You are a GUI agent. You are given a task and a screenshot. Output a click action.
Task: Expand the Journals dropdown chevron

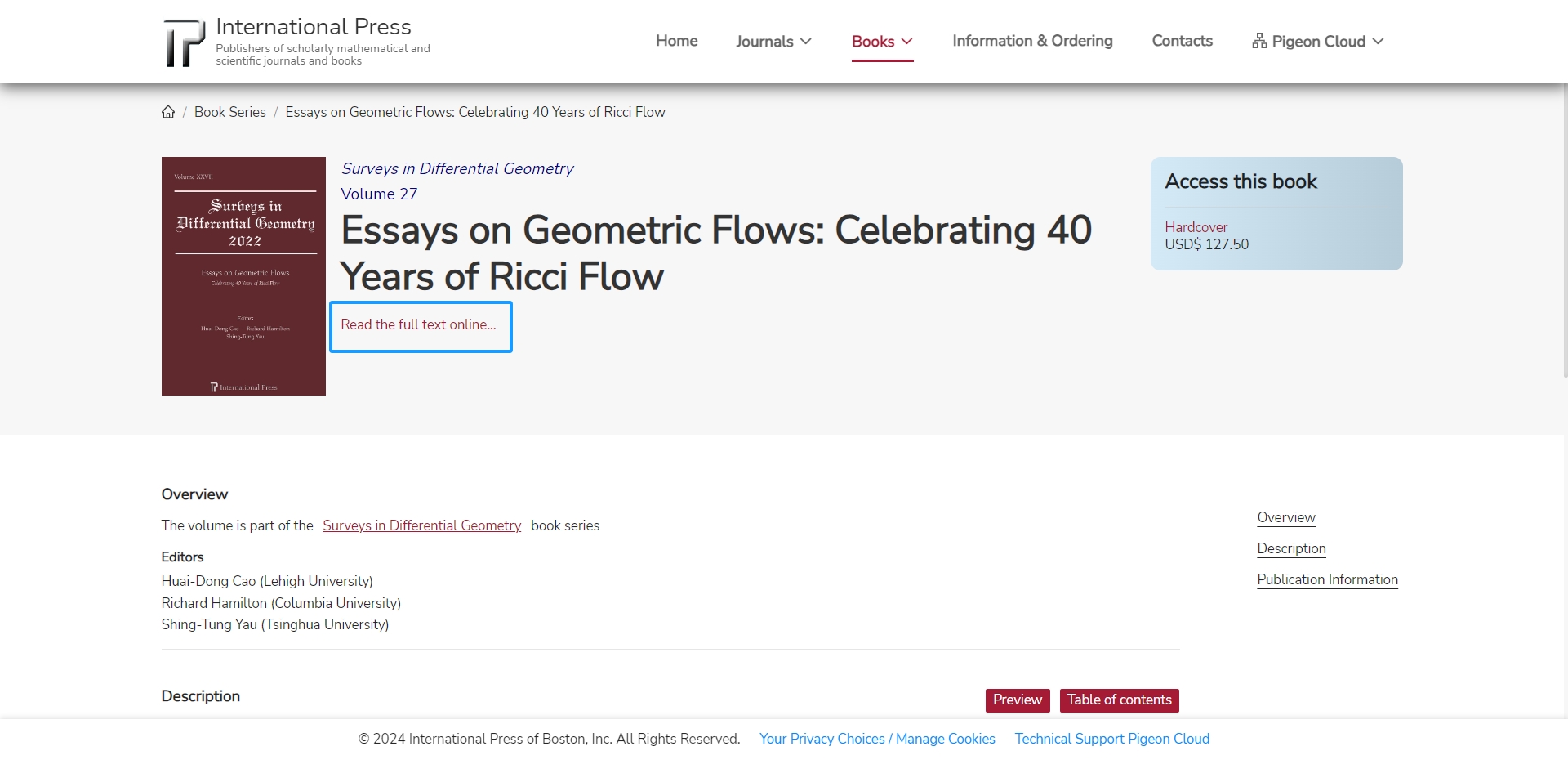pos(806,41)
